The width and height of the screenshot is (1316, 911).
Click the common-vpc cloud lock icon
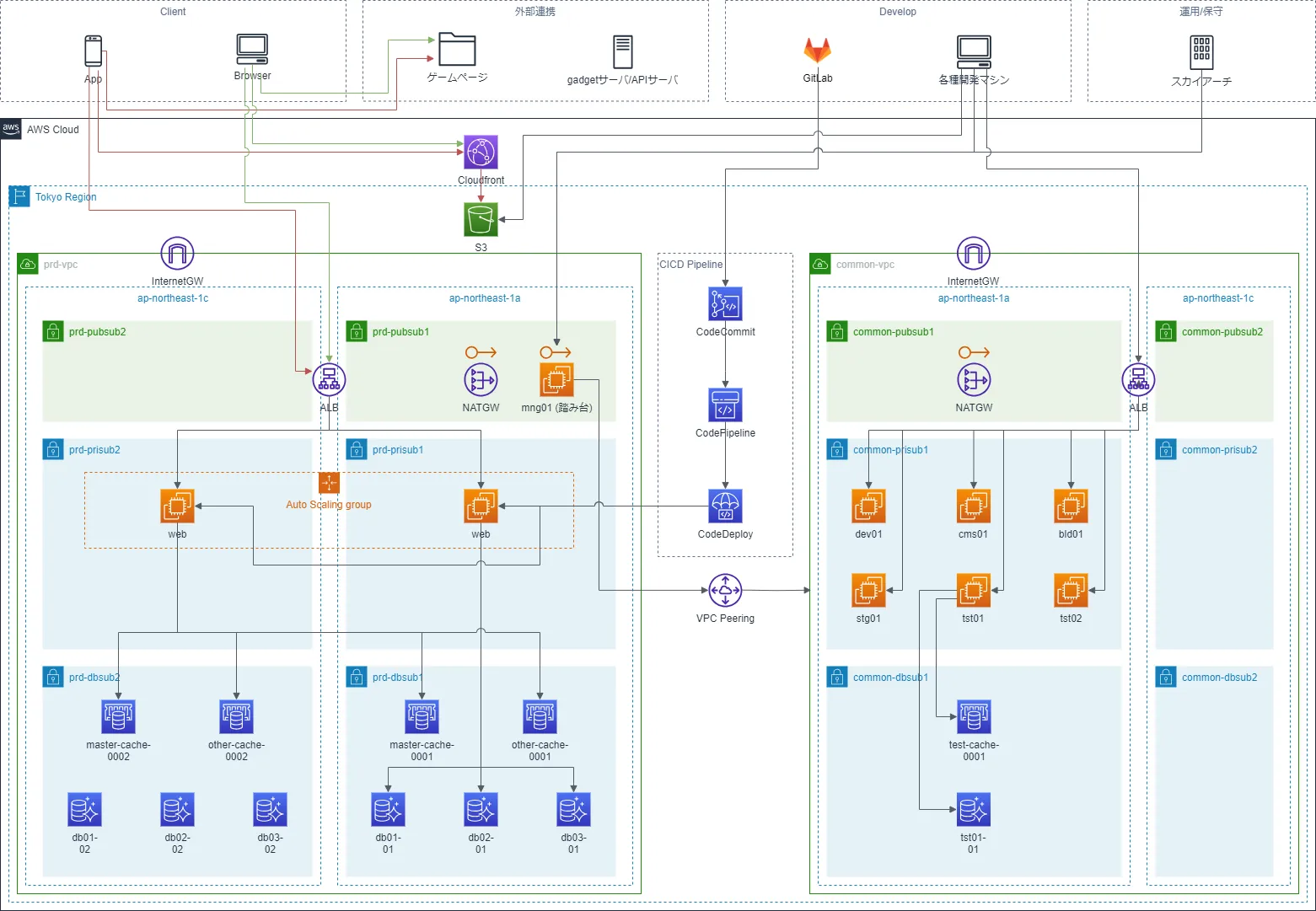(820, 264)
